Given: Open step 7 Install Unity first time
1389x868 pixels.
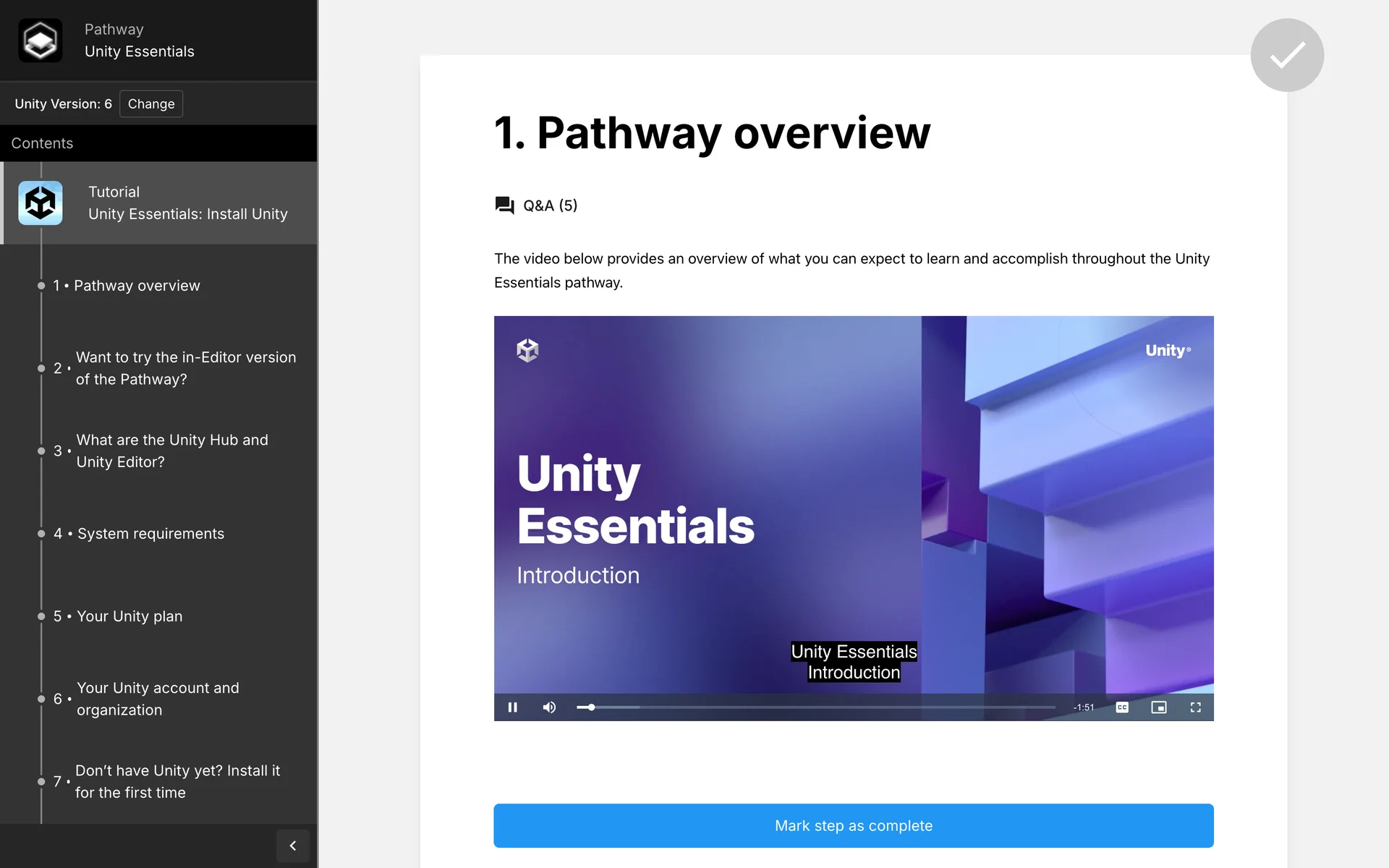Looking at the screenshot, I should (177, 781).
